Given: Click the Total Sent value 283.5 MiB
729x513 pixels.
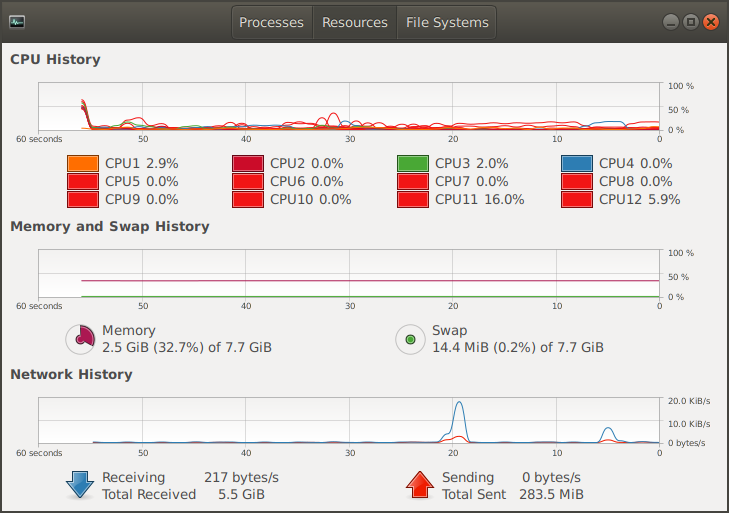Looking at the screenshot, I should tap(551, 494).
